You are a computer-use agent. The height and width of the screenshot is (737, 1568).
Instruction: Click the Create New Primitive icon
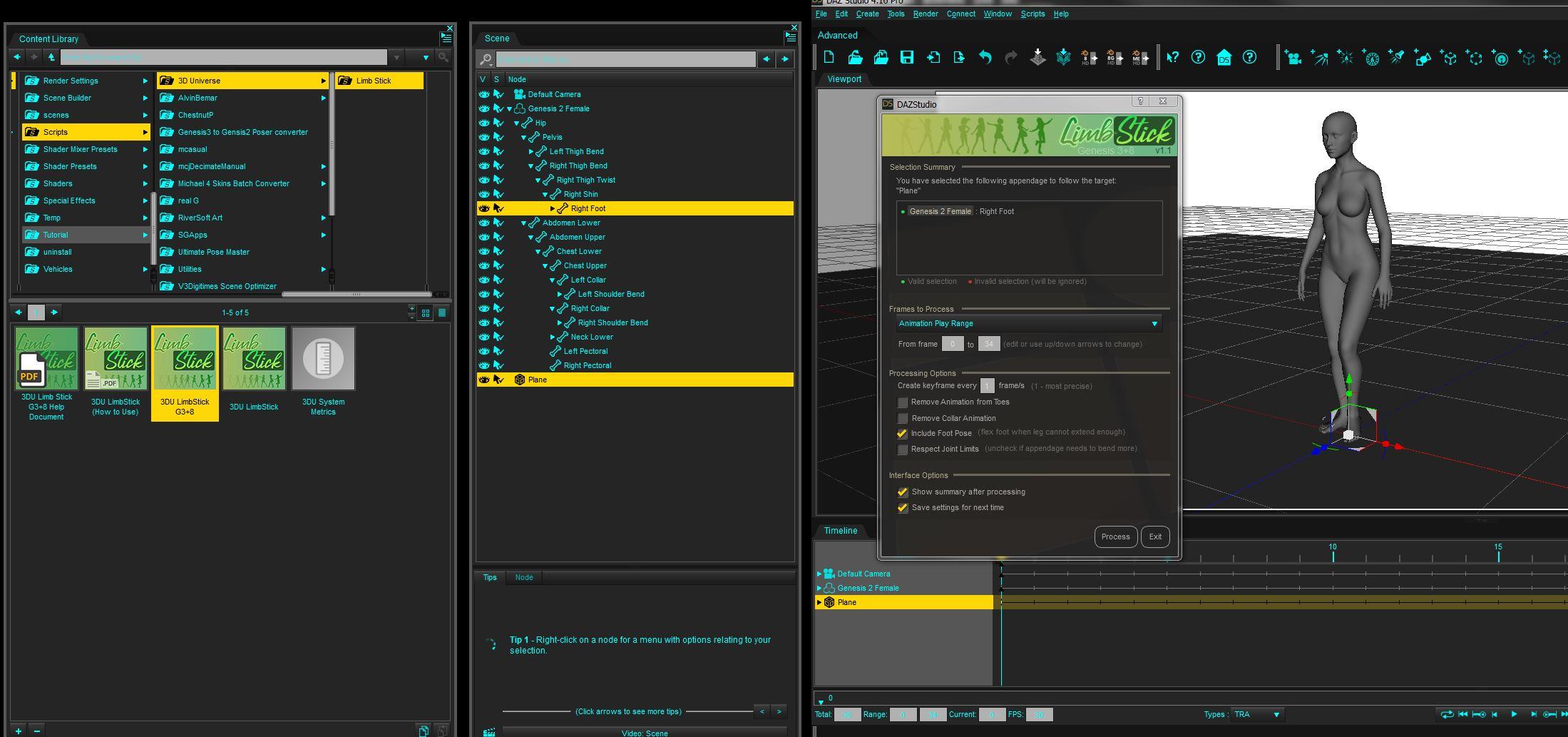(1423, 57)
